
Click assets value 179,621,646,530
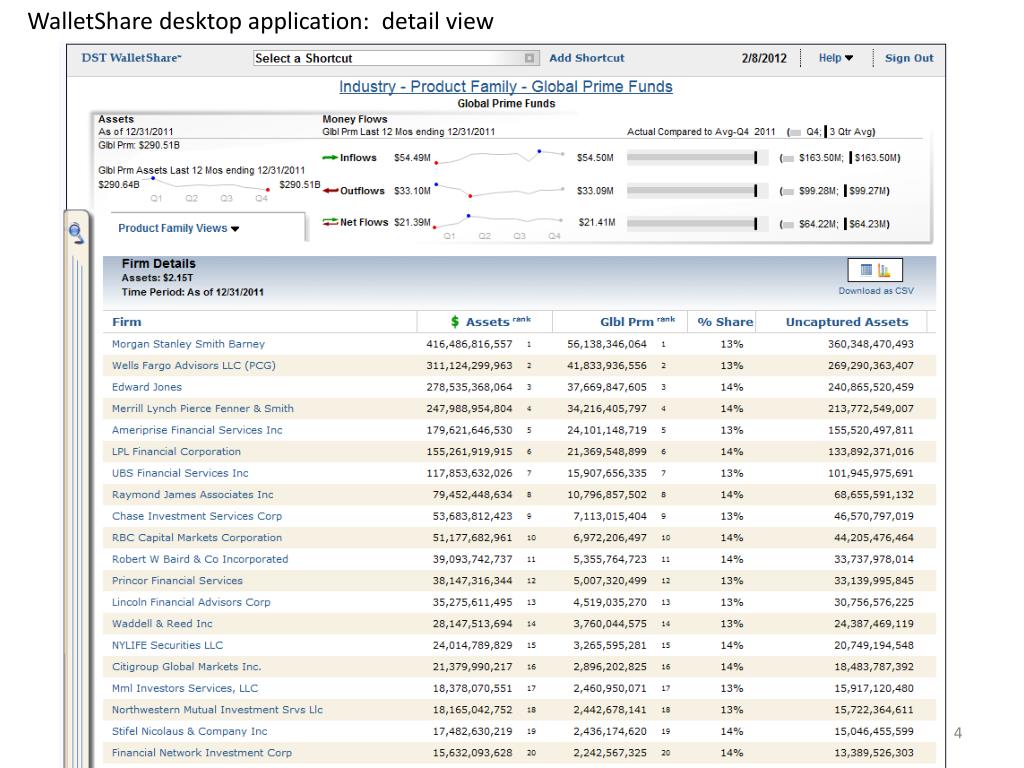[470, 430]
